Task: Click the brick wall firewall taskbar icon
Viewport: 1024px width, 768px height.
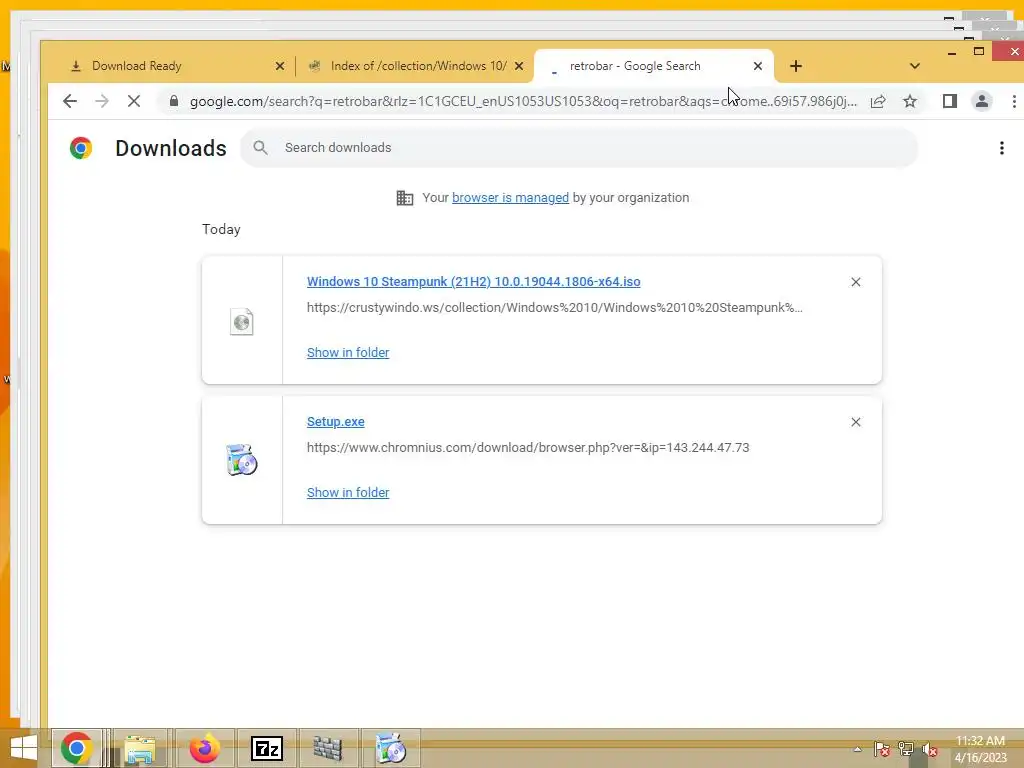Action: 328,748
